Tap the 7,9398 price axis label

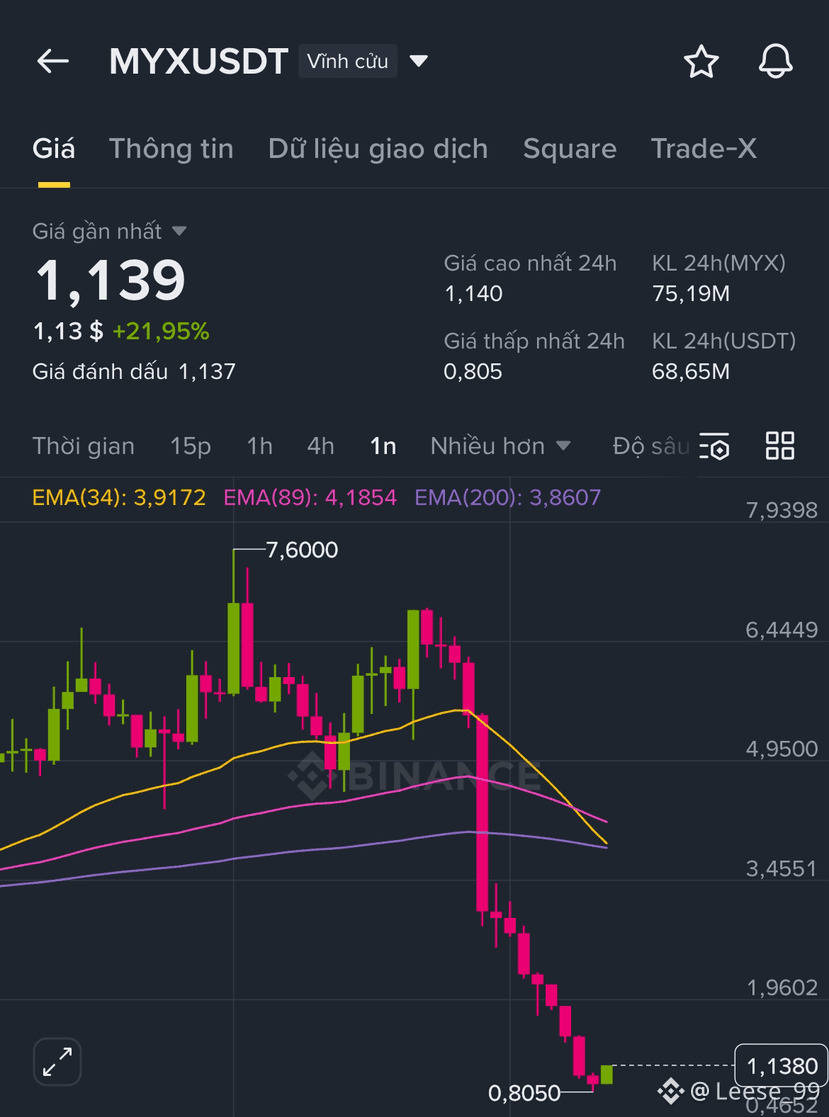[x=782, y=510]
